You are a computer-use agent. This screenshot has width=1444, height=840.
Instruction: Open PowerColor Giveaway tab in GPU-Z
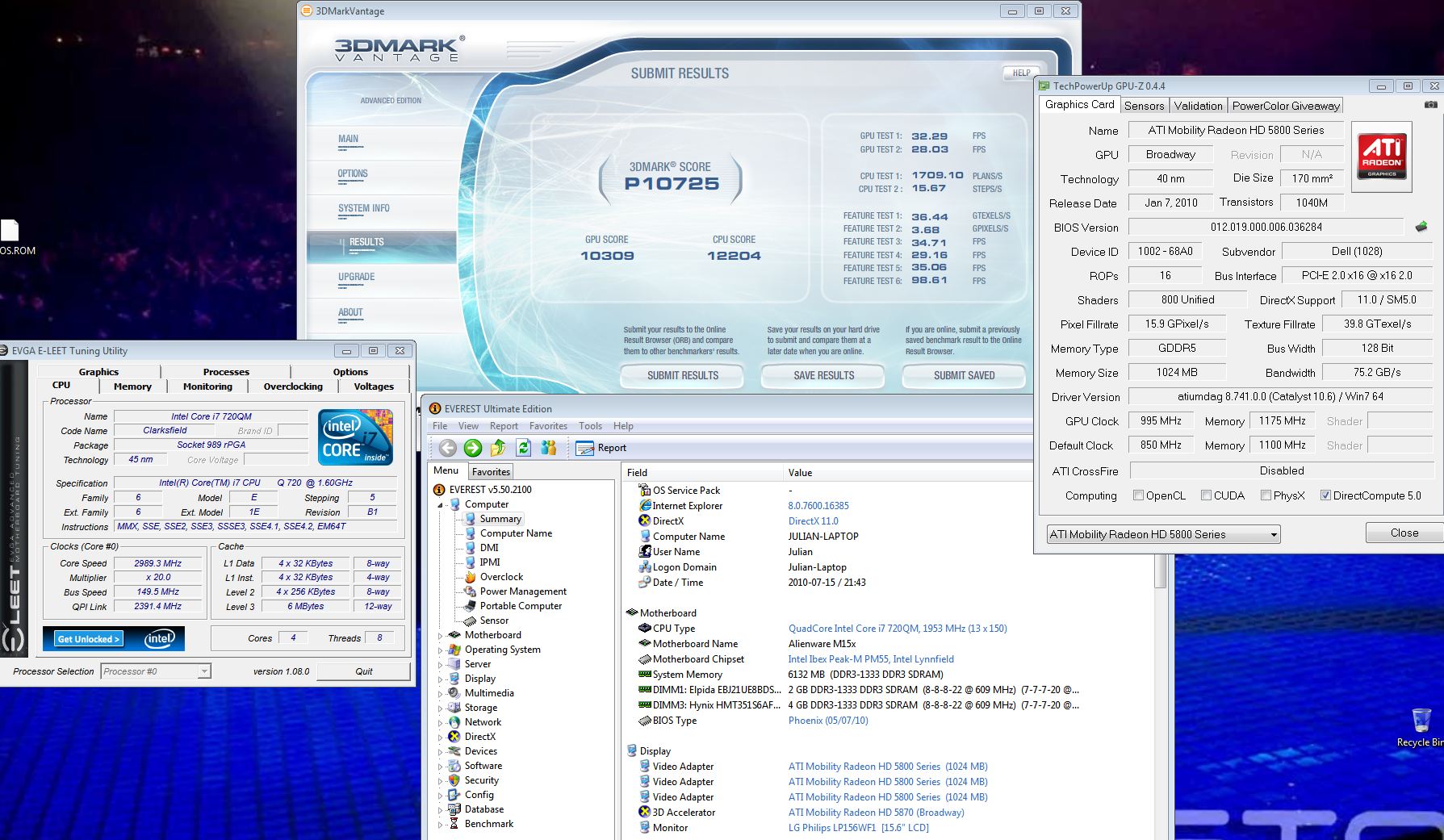coord(1286,106)
